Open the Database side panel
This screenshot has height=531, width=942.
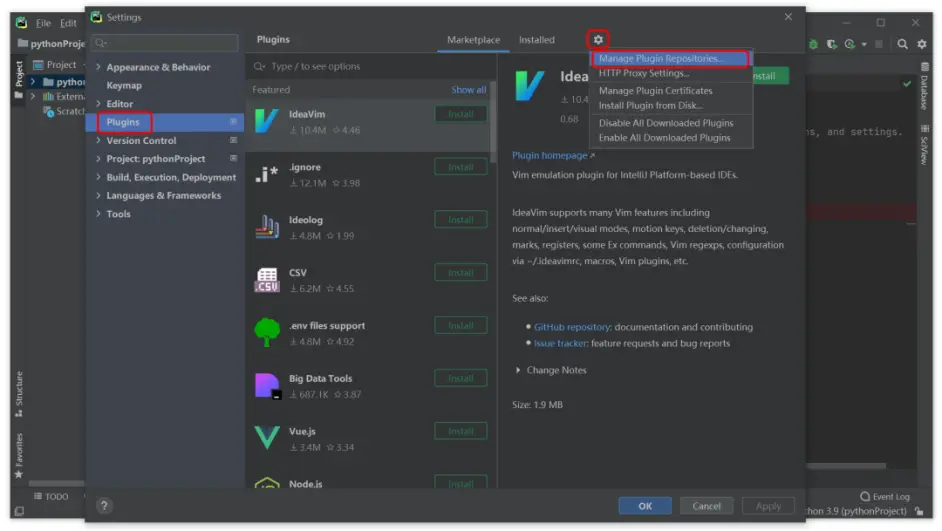(x=925, y=86)
